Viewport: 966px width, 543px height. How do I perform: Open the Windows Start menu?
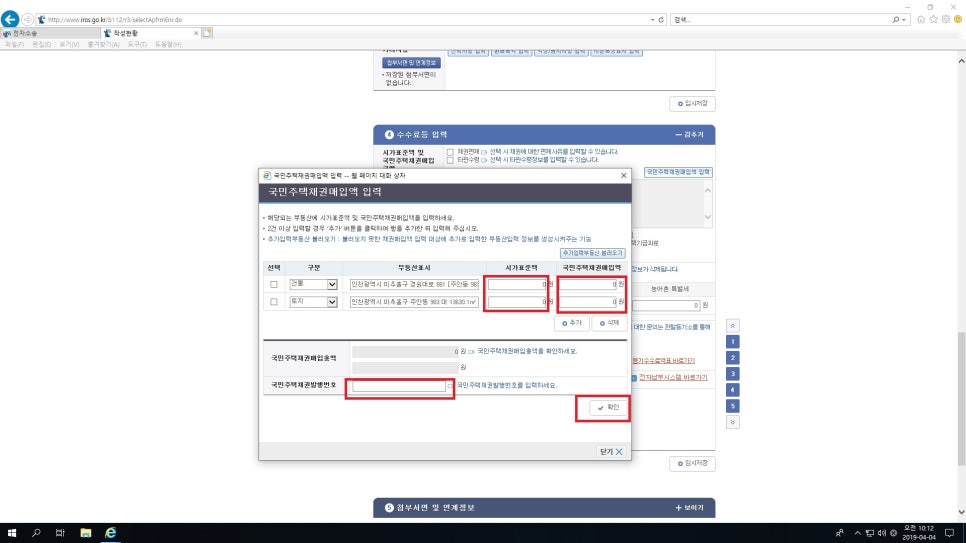(12, 533)
